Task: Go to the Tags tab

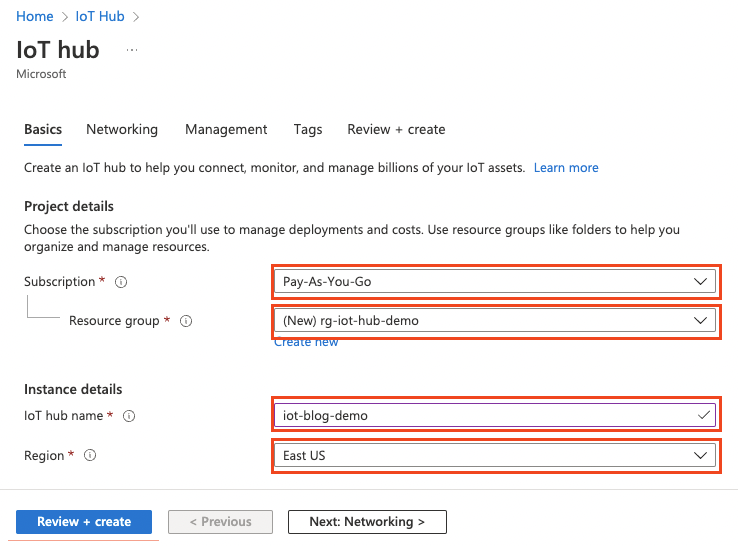Action: click(x=308, y=129)
